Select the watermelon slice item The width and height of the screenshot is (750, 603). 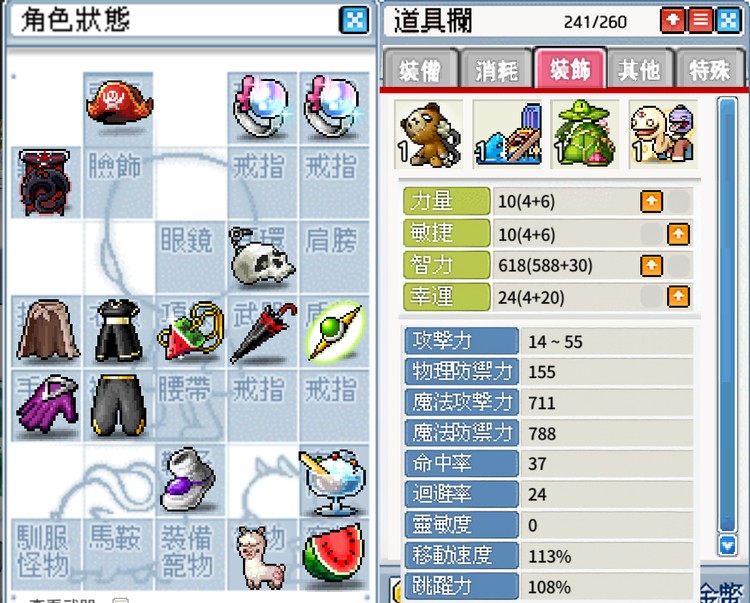pyautogui.click(x=333, y=551)
